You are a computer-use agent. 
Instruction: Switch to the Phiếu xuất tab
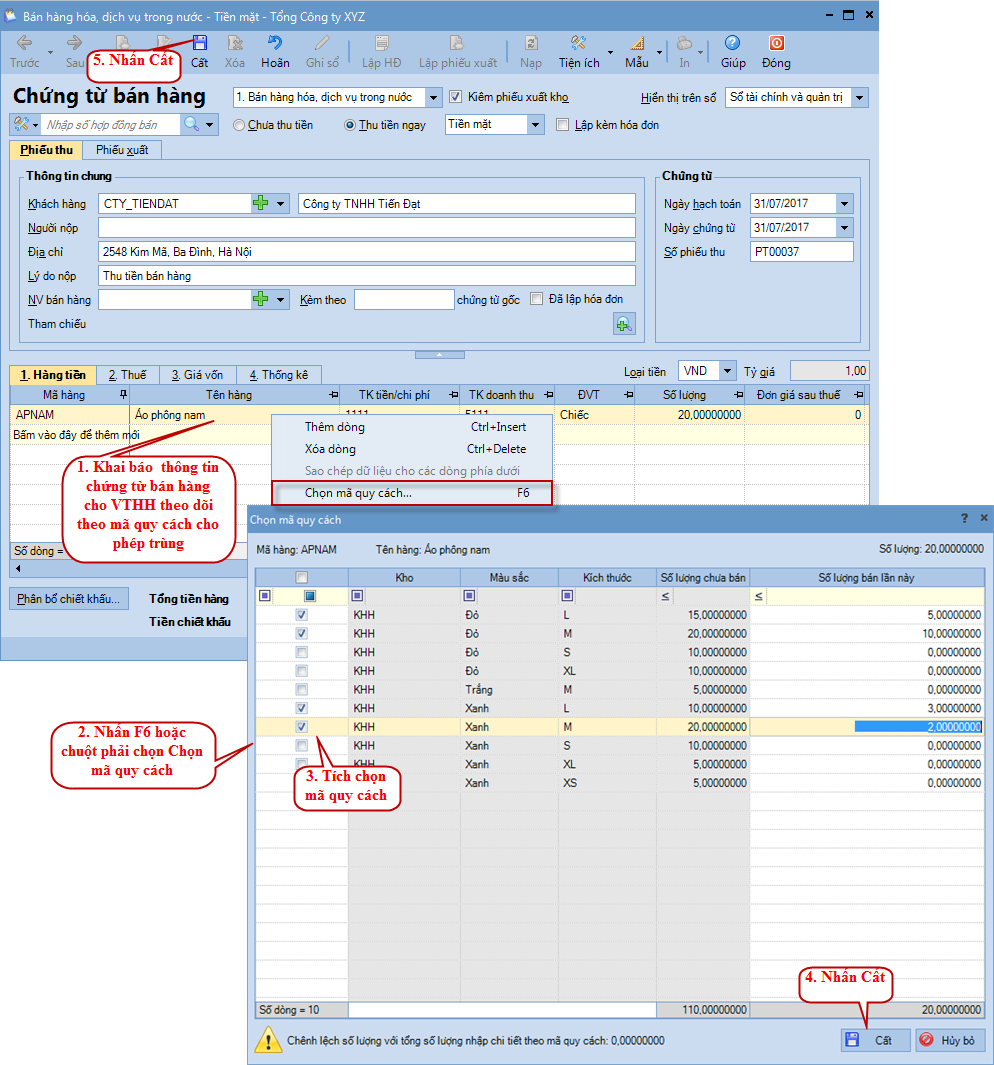pyautogui.click(x=122, y=150)
